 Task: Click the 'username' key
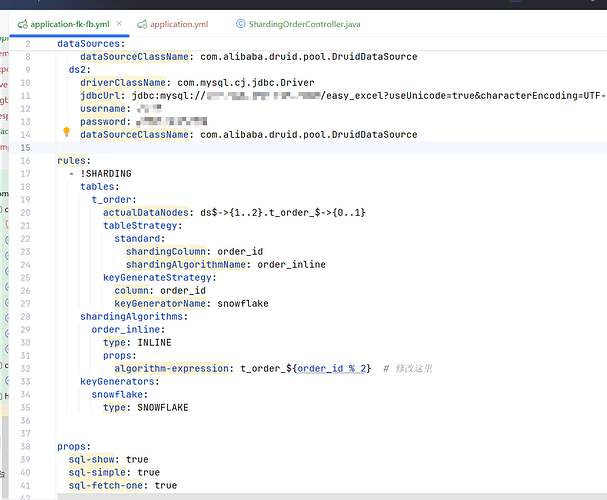(103, 109)
